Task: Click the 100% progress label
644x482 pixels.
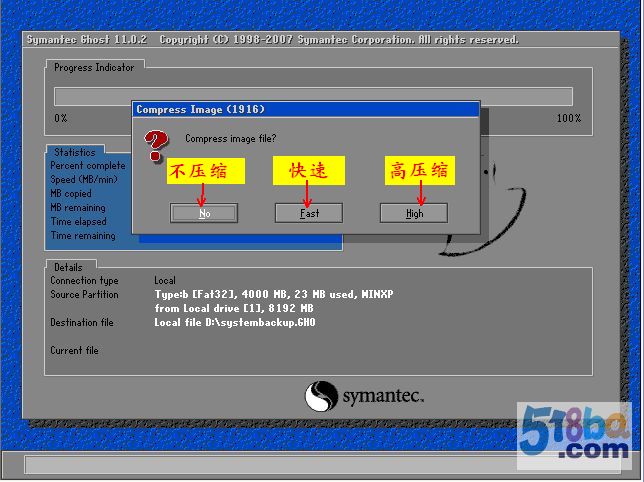Action: 569,118
